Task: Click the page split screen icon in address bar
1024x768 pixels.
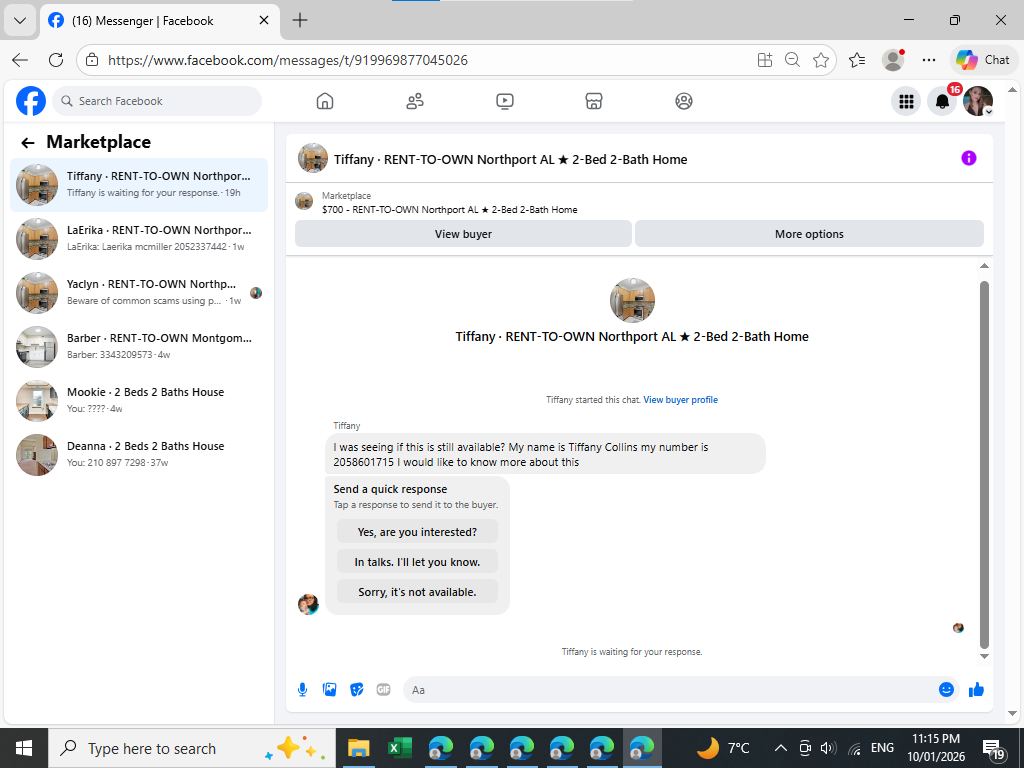Action: [765, 60]
